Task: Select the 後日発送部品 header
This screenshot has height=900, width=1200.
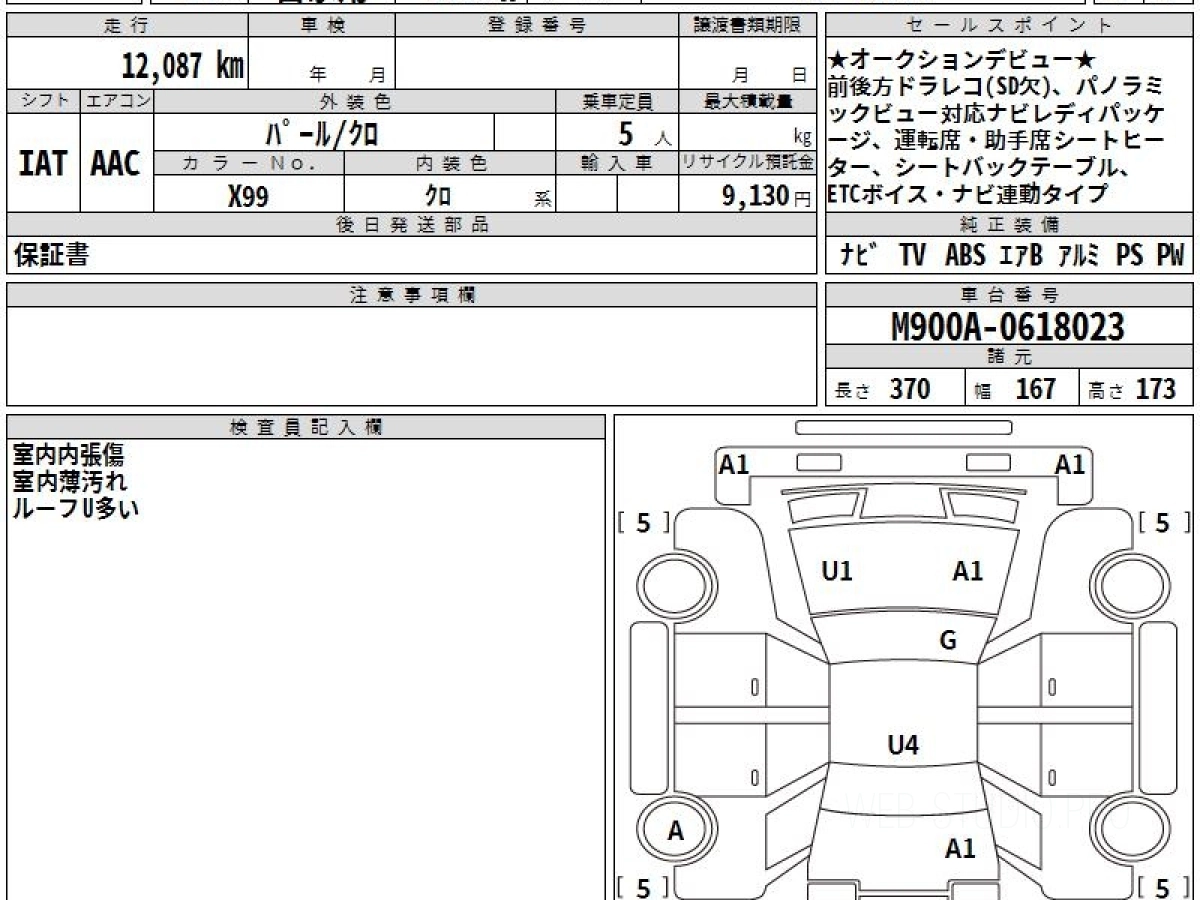Action: click(412, 225)
